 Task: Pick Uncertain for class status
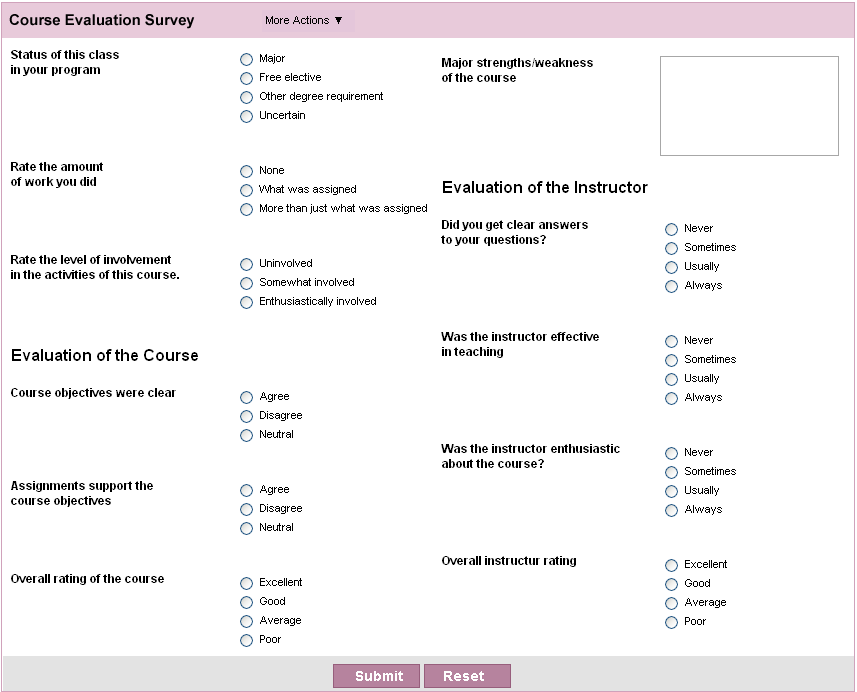(x=247, y=117)
